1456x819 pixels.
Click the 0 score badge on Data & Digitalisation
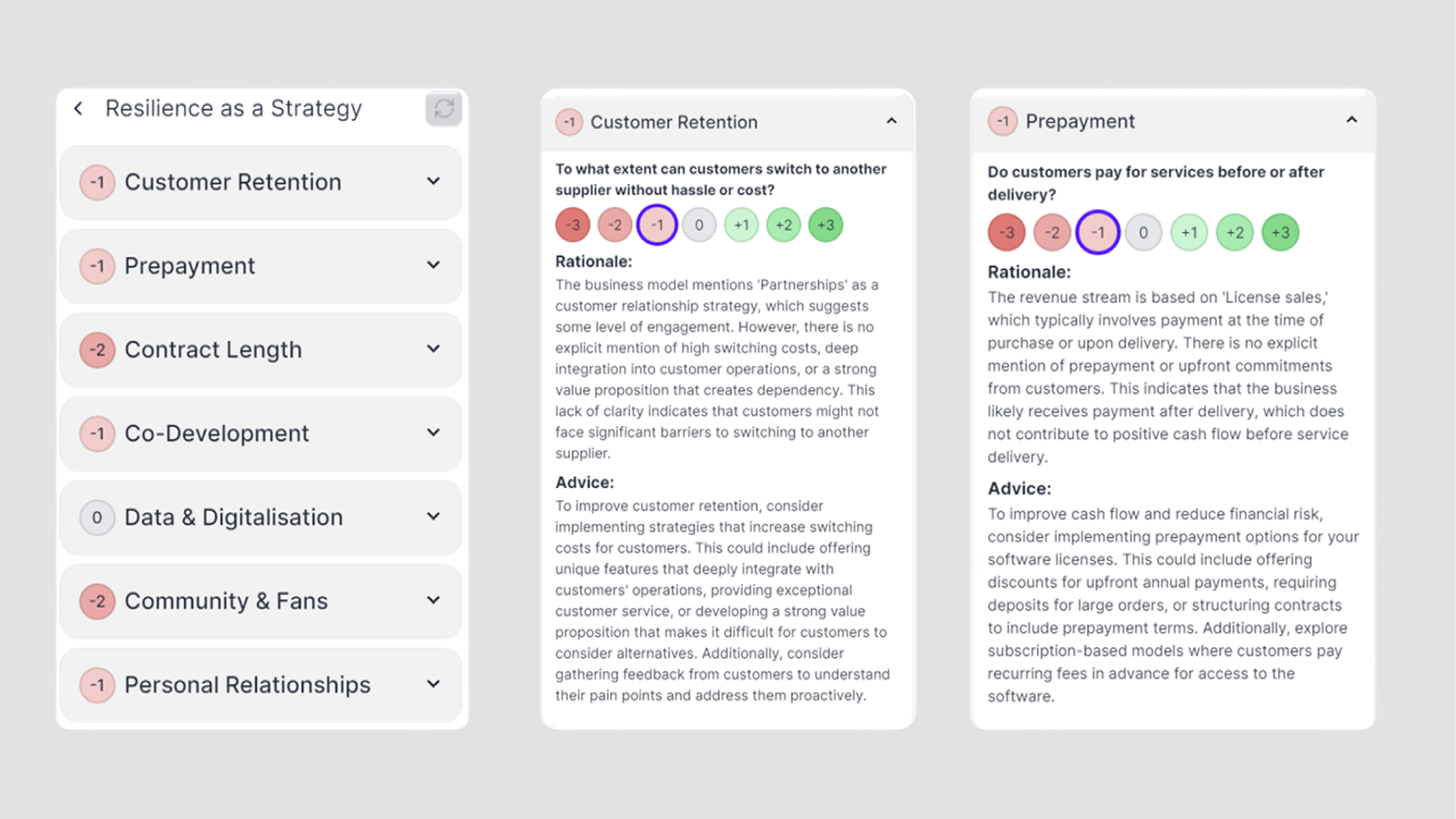coord(97,518)
